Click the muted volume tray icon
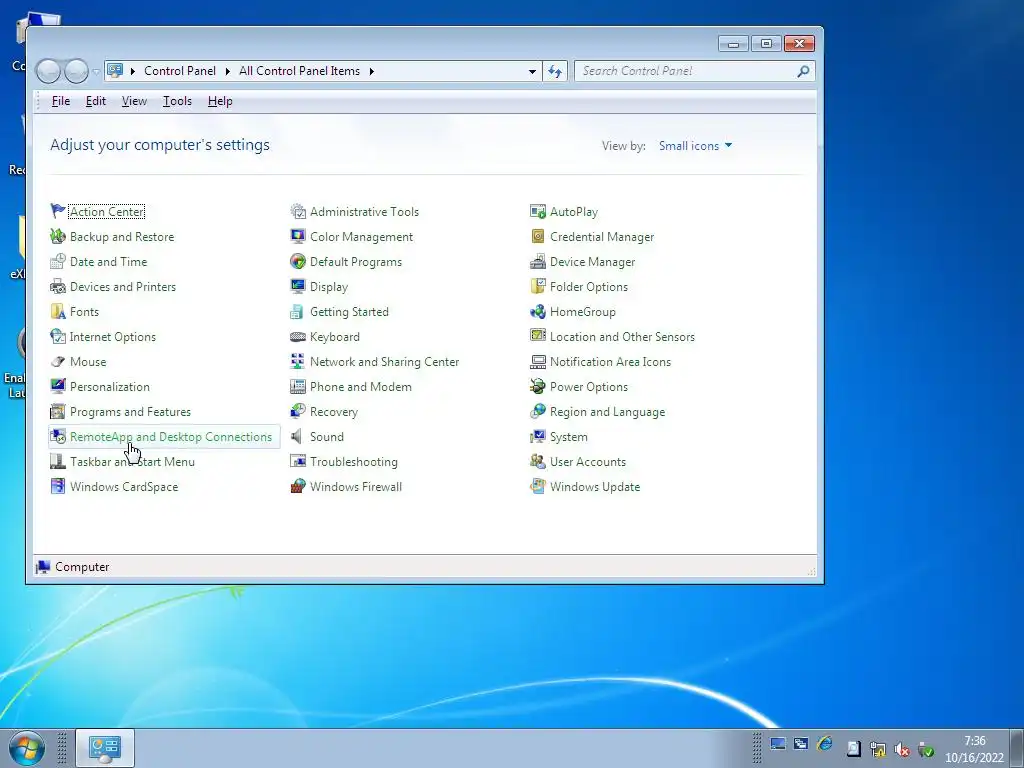The height and width of the screenshot is (768, 1024). point(902,749)
